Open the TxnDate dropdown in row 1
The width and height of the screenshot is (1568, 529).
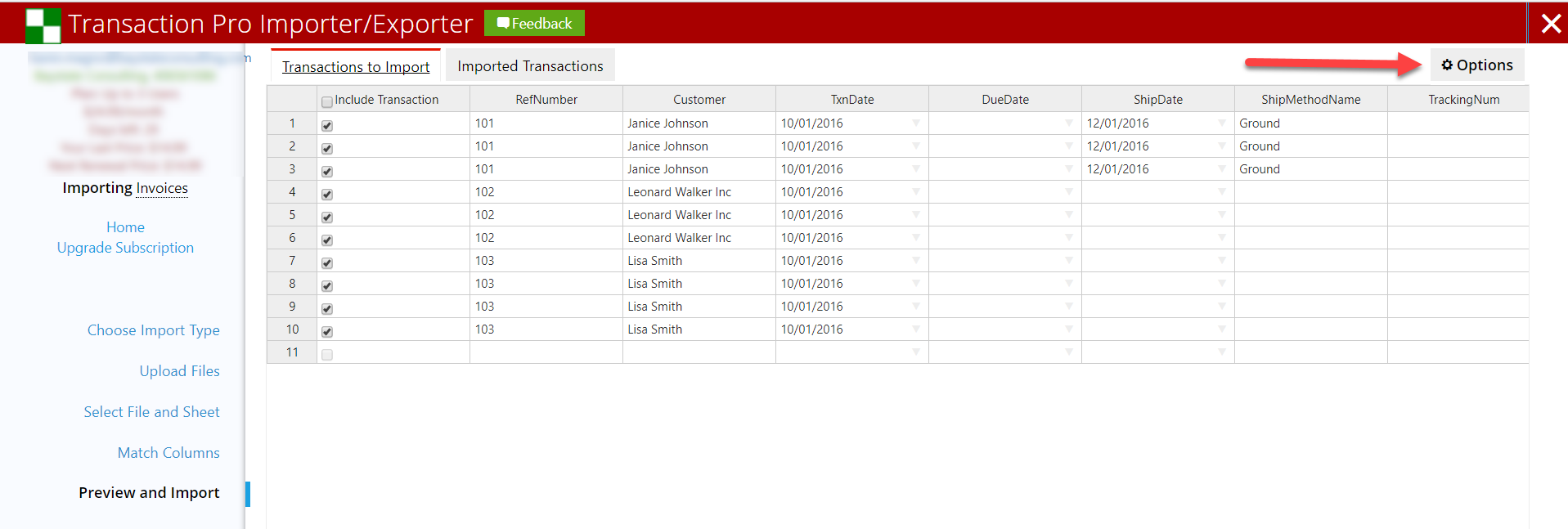pos(915,123)
